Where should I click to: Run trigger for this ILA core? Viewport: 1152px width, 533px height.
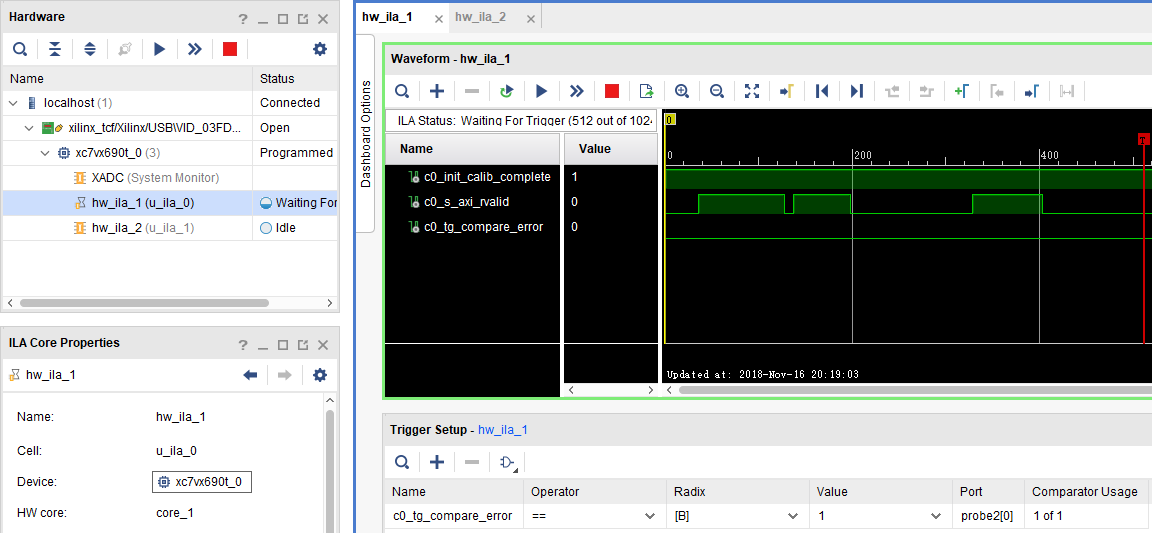point(541,91)
